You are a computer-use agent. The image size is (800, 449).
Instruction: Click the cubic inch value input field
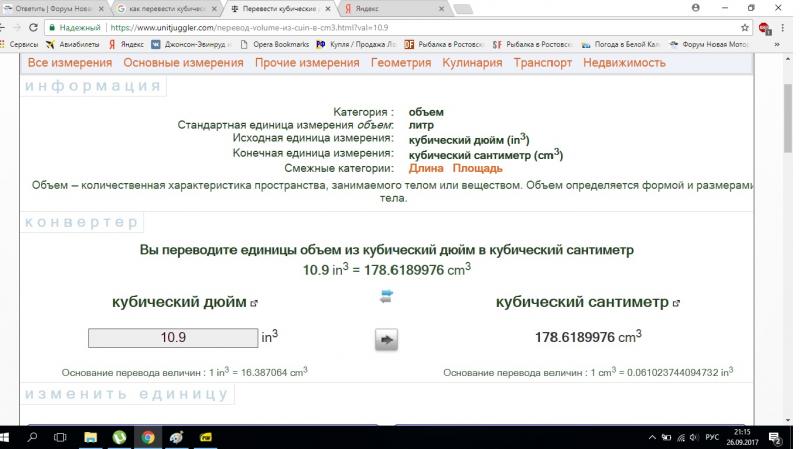(x=173, y=338)
